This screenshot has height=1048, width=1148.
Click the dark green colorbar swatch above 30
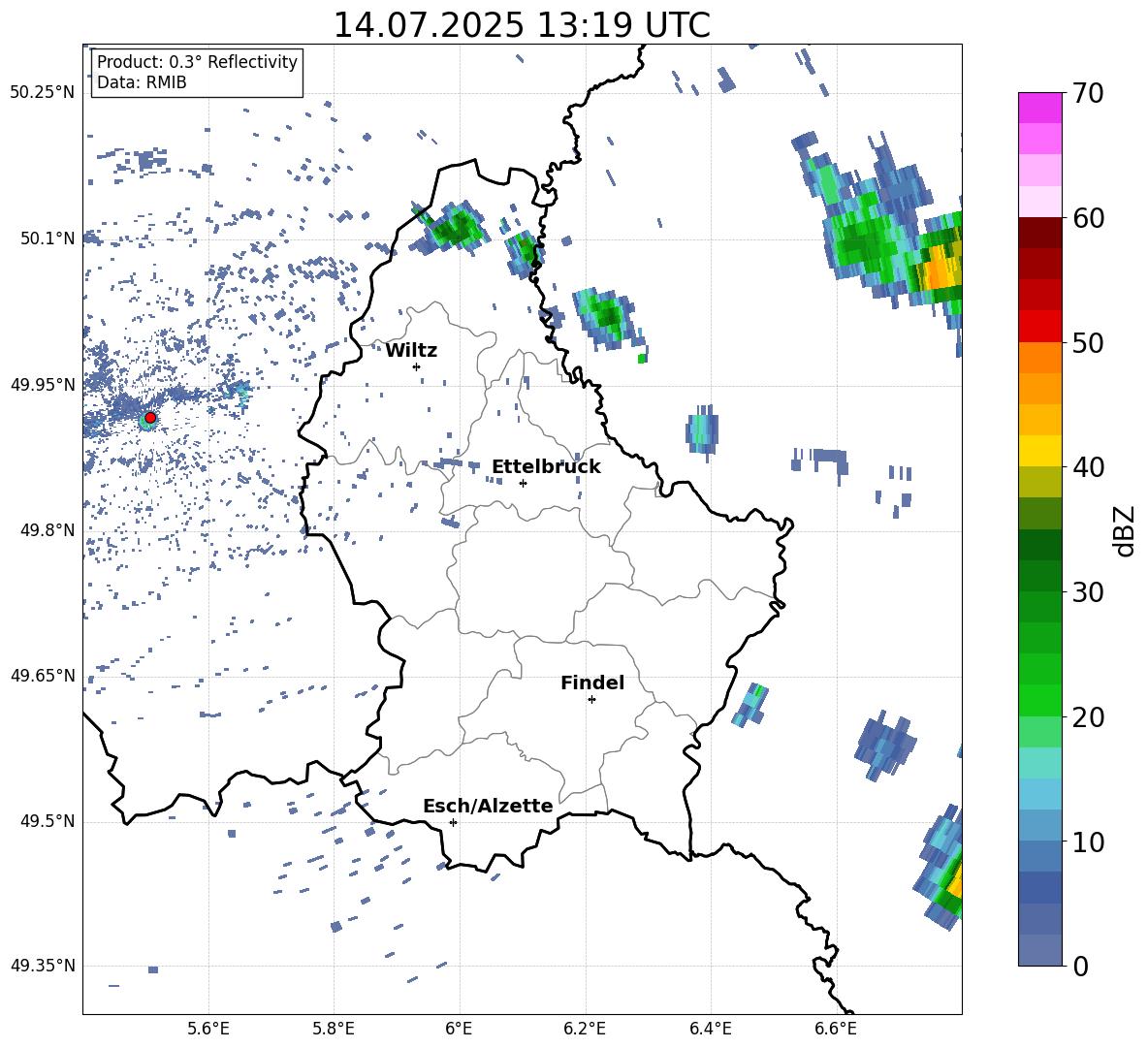pyautogui.click(x=1039, y=577)
